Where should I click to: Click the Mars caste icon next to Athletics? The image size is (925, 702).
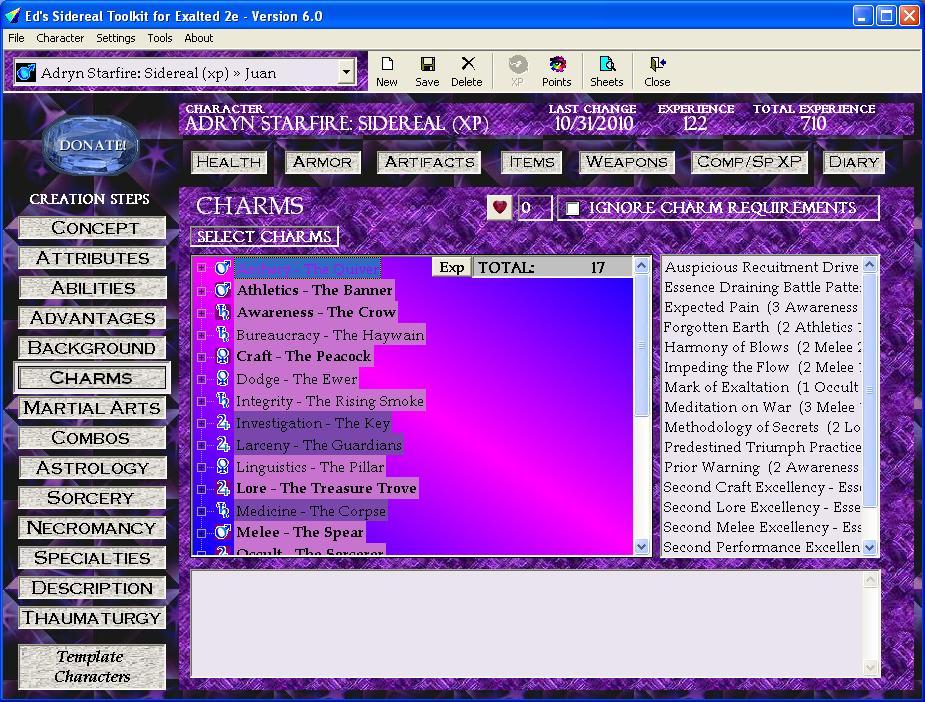pyautogui.click(x=222, y=290)
